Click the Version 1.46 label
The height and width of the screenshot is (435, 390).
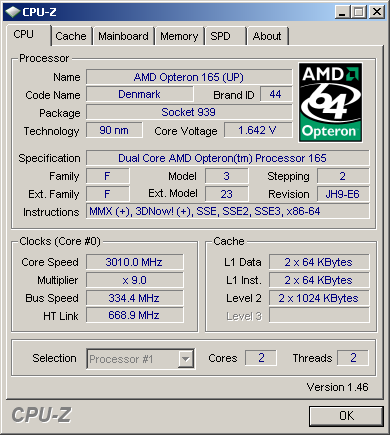(x=337, y=387)
